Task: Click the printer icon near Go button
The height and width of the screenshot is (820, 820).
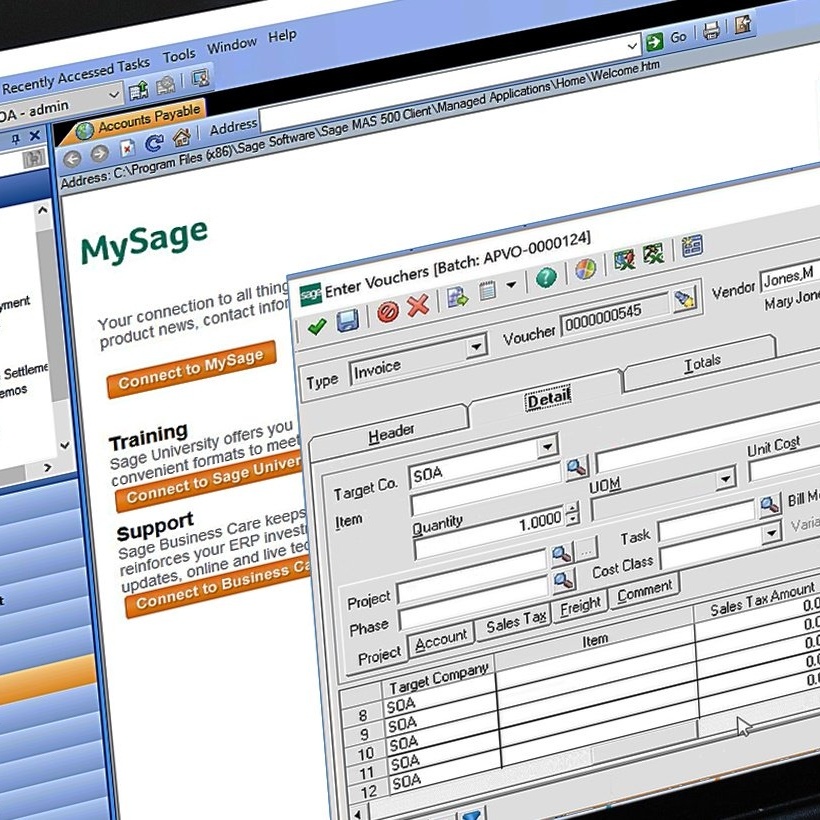Action: tap(711, 32)
